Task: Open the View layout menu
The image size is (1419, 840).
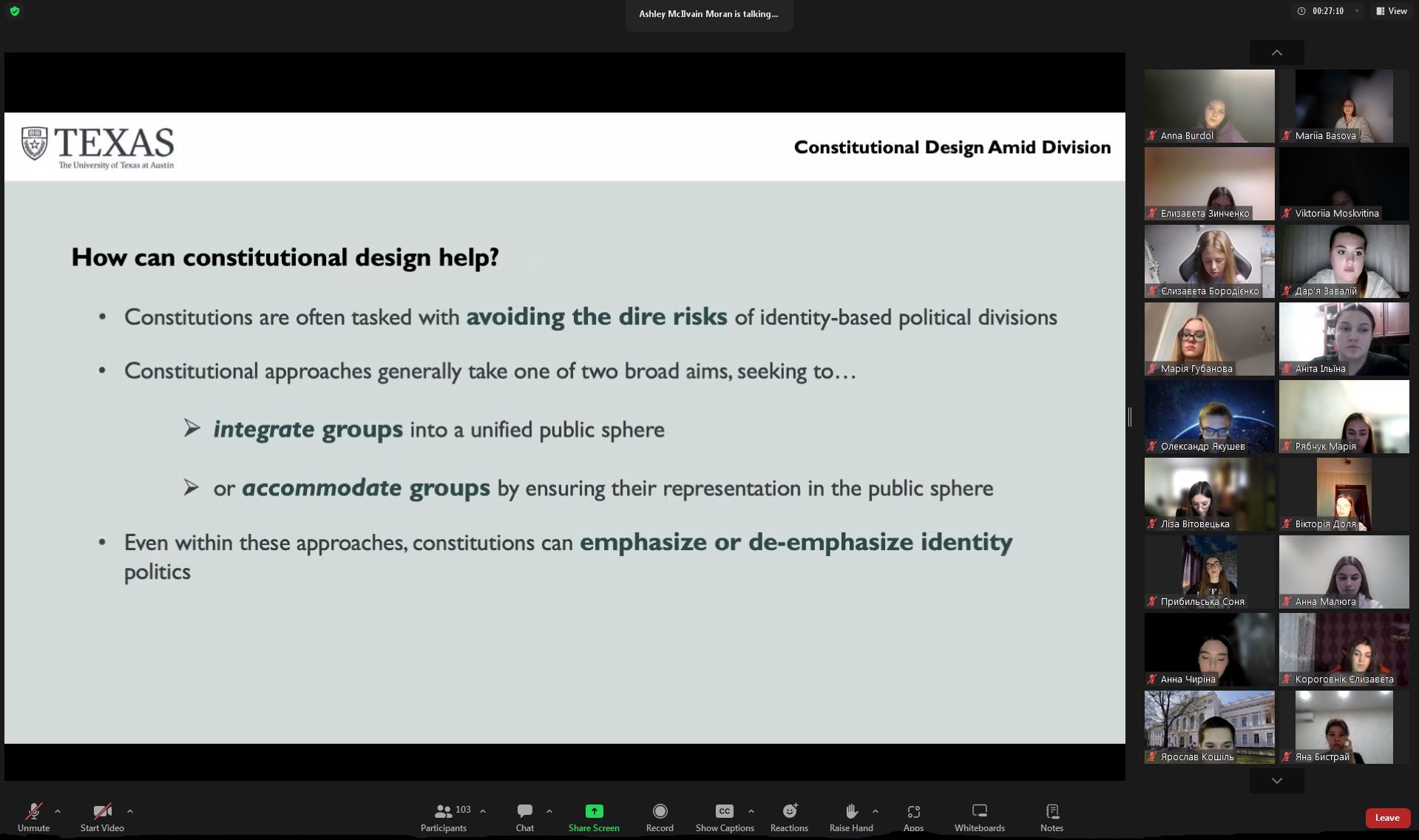Action: (x=1392, y=11)
